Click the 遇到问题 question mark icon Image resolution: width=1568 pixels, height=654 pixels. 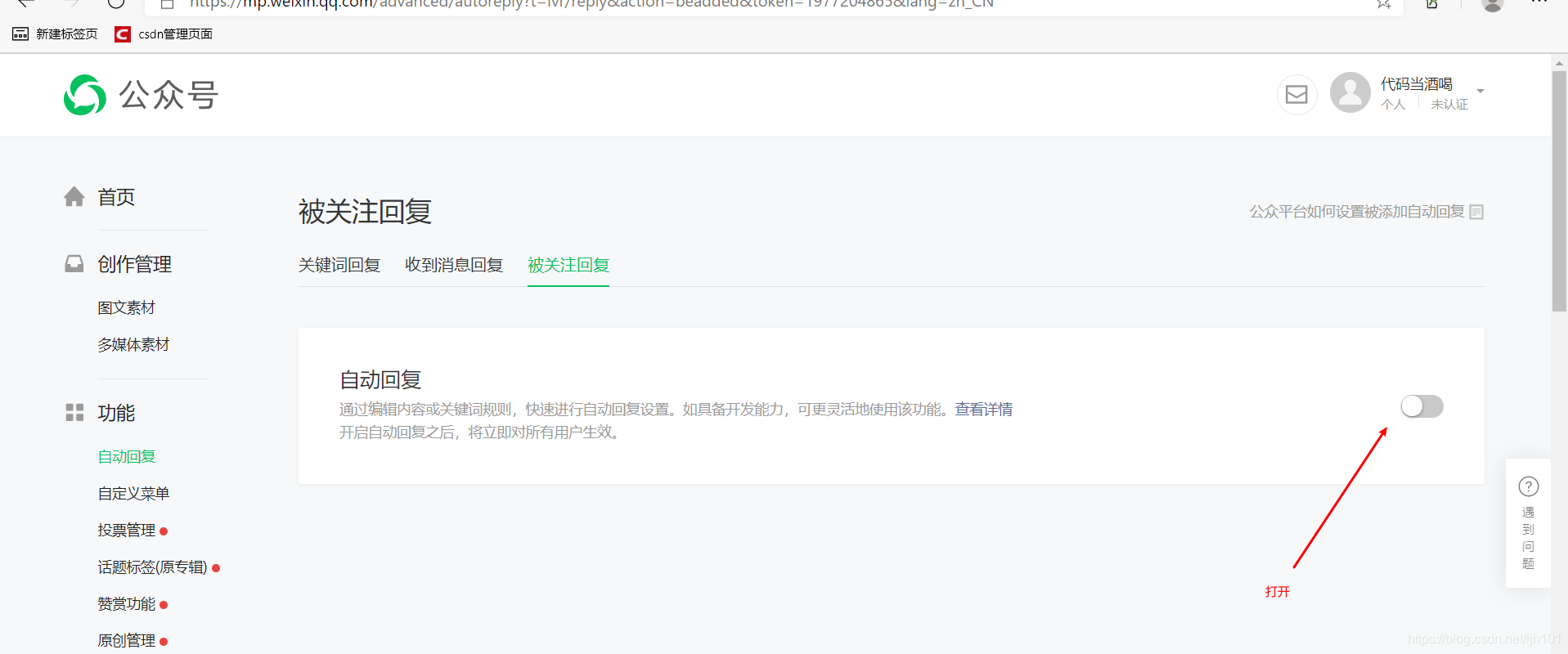tap(1529, 486)
